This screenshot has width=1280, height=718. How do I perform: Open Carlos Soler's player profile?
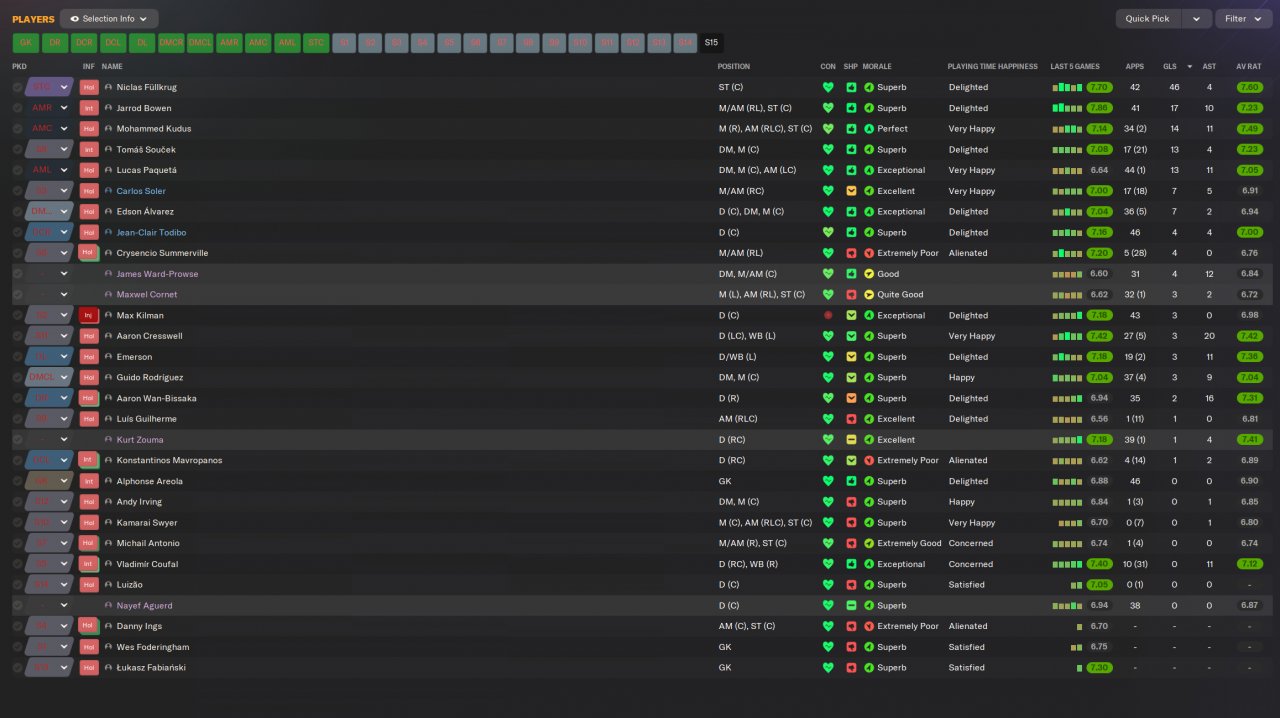tap(141, 191)
